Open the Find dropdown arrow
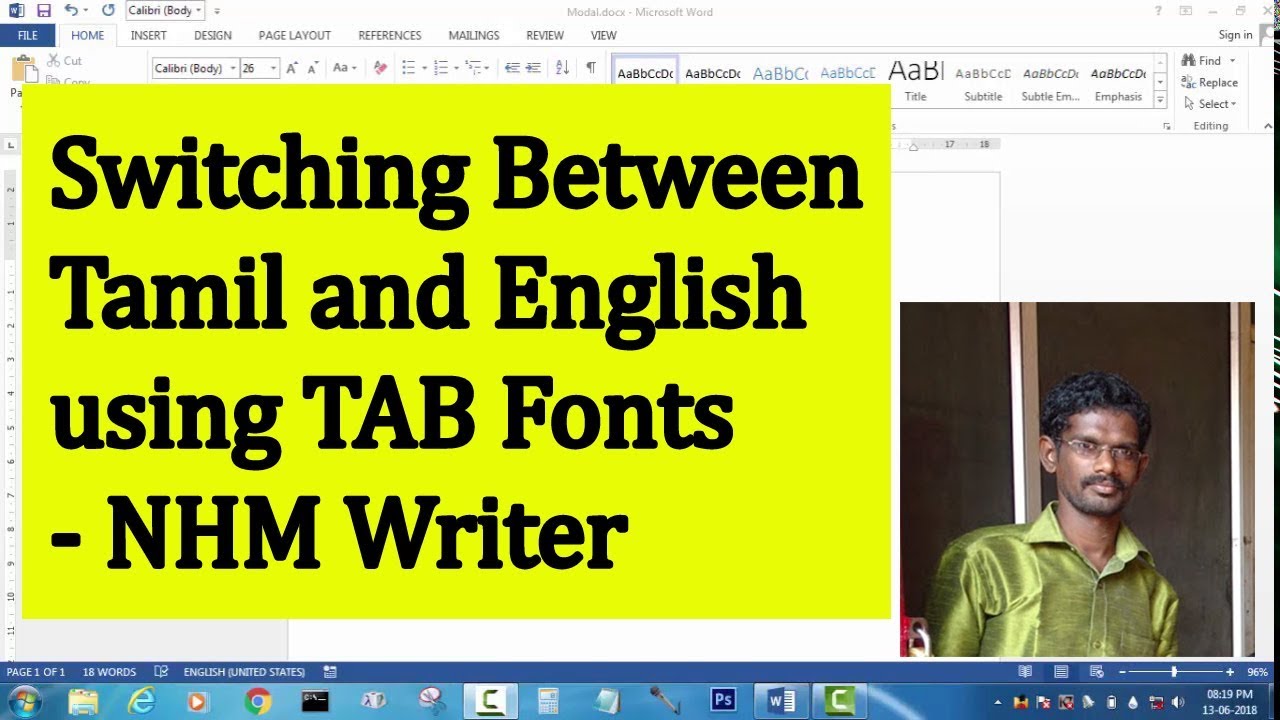 tap(1232, 61)
